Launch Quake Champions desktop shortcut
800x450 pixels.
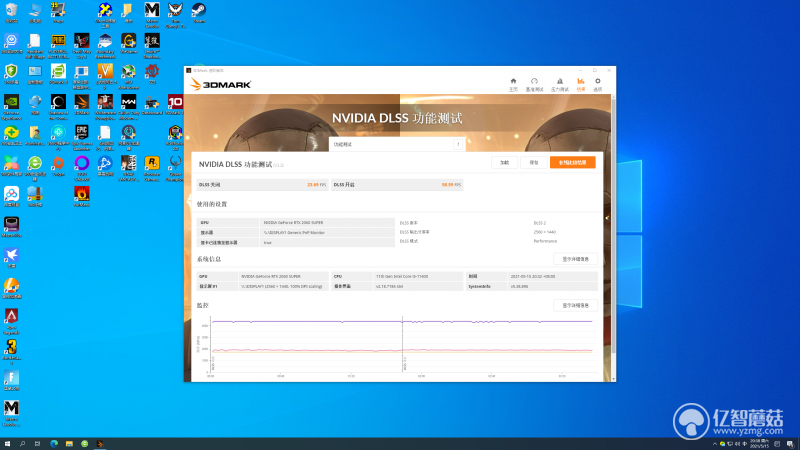[175, 167]
